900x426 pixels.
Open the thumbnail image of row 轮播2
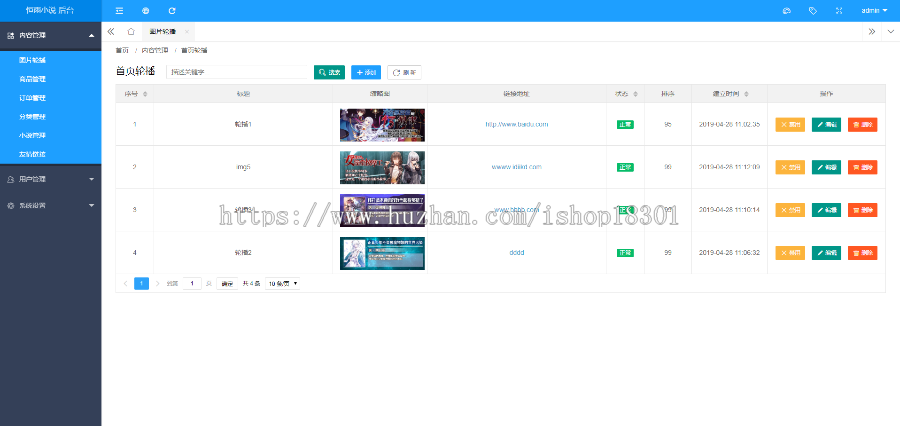pos(382,253)
